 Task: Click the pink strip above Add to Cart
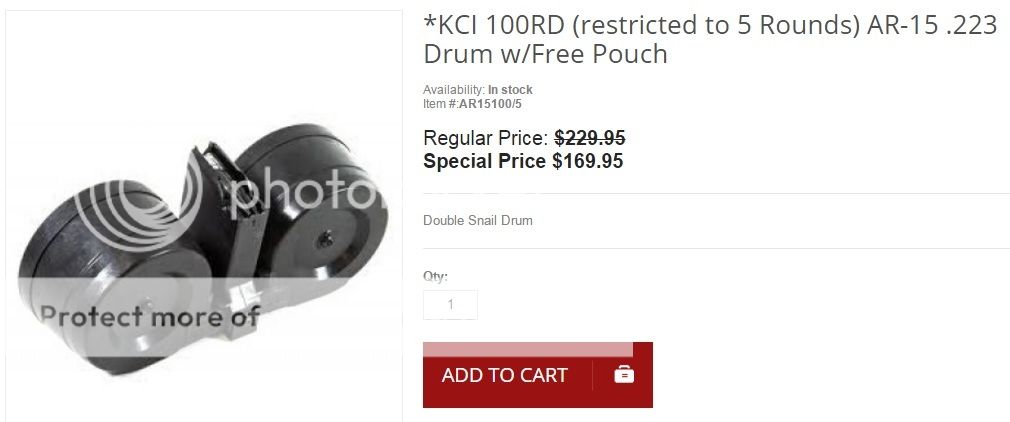[528, 349]
